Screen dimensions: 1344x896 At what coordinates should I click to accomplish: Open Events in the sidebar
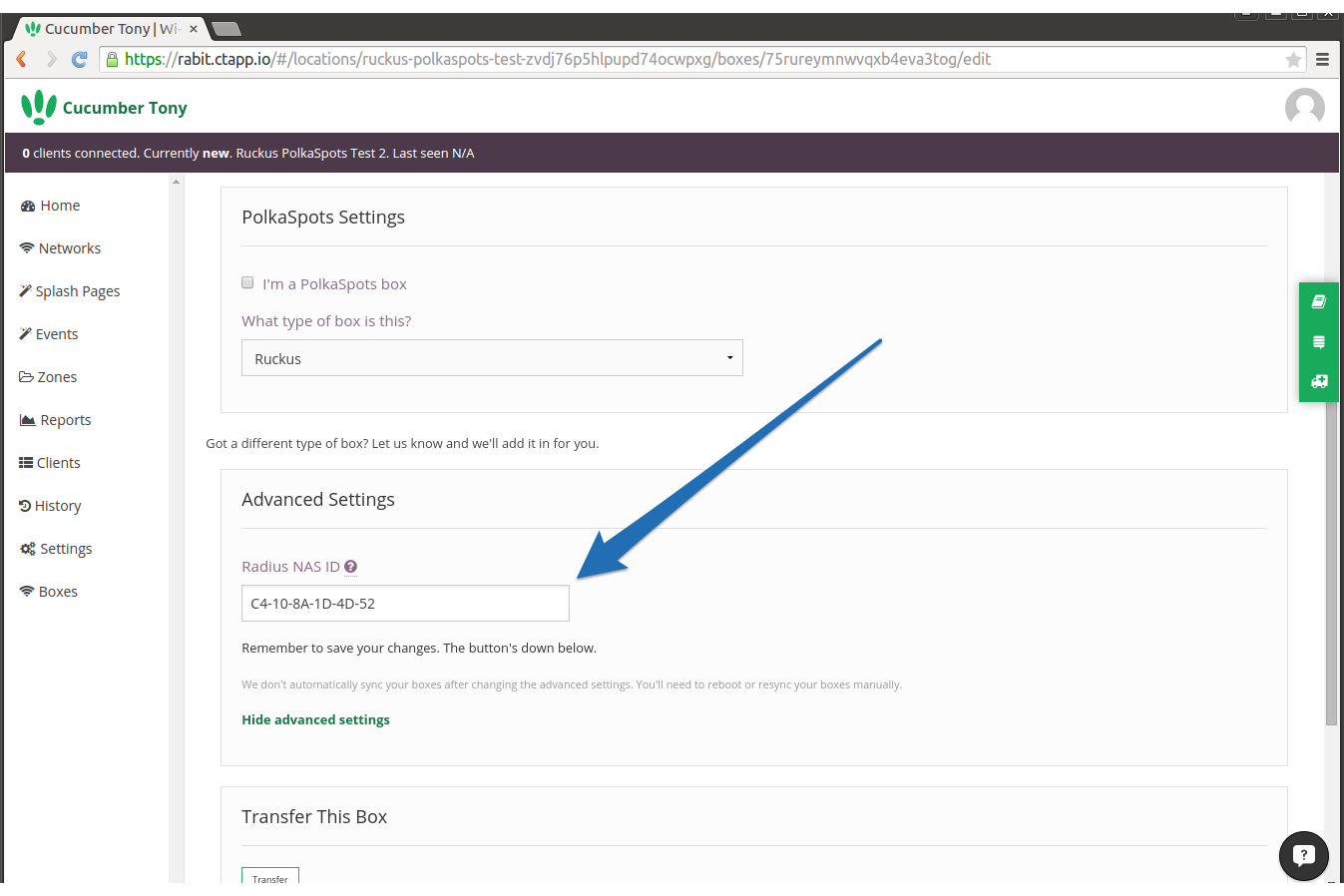(49, 334)
